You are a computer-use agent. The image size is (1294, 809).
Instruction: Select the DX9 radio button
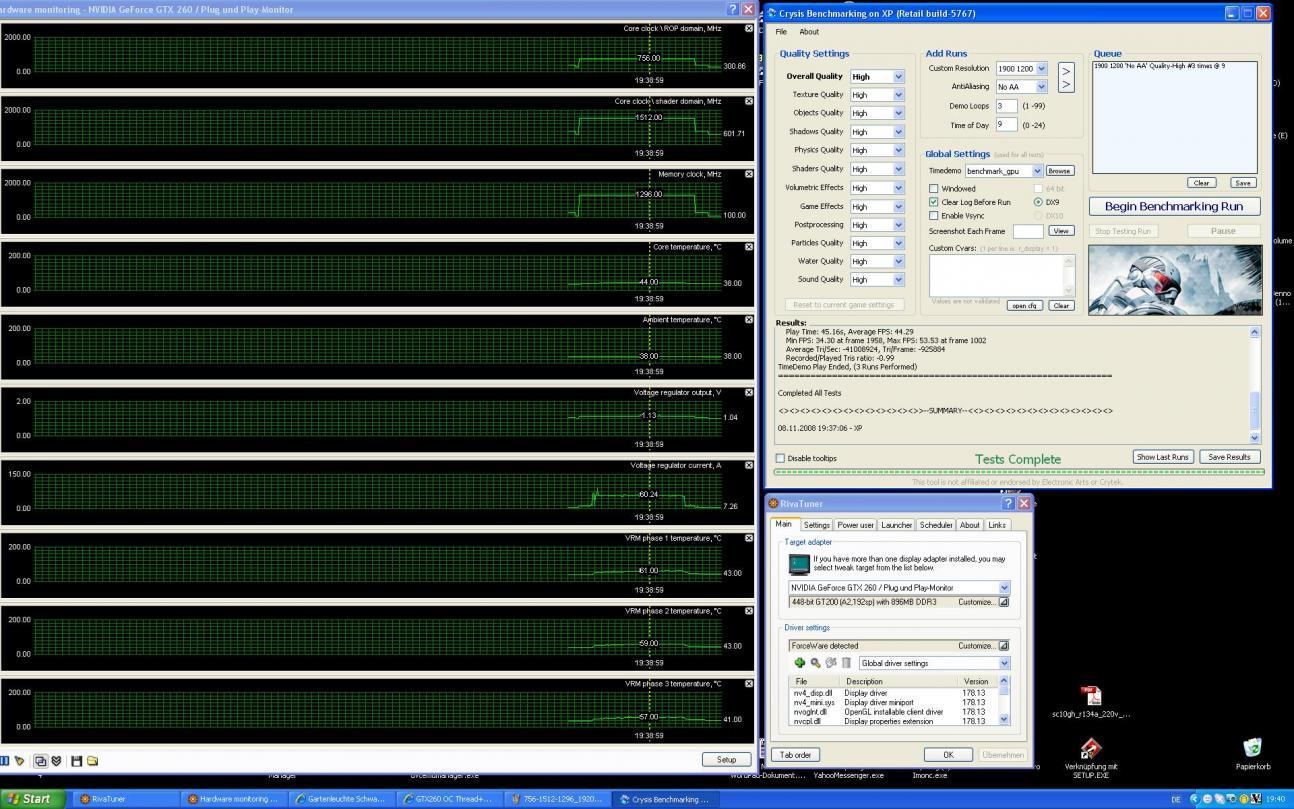[1038, 202]
